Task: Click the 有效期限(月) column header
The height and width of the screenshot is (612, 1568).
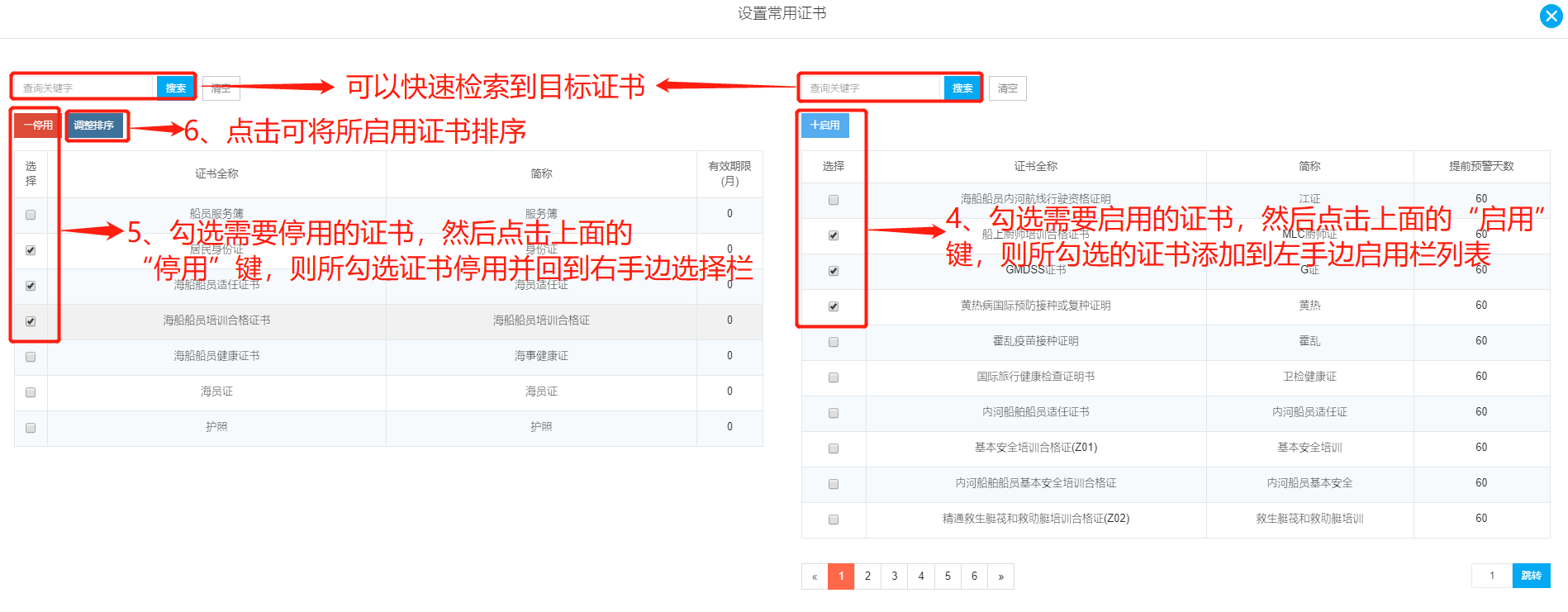Action: click(729, 174)
